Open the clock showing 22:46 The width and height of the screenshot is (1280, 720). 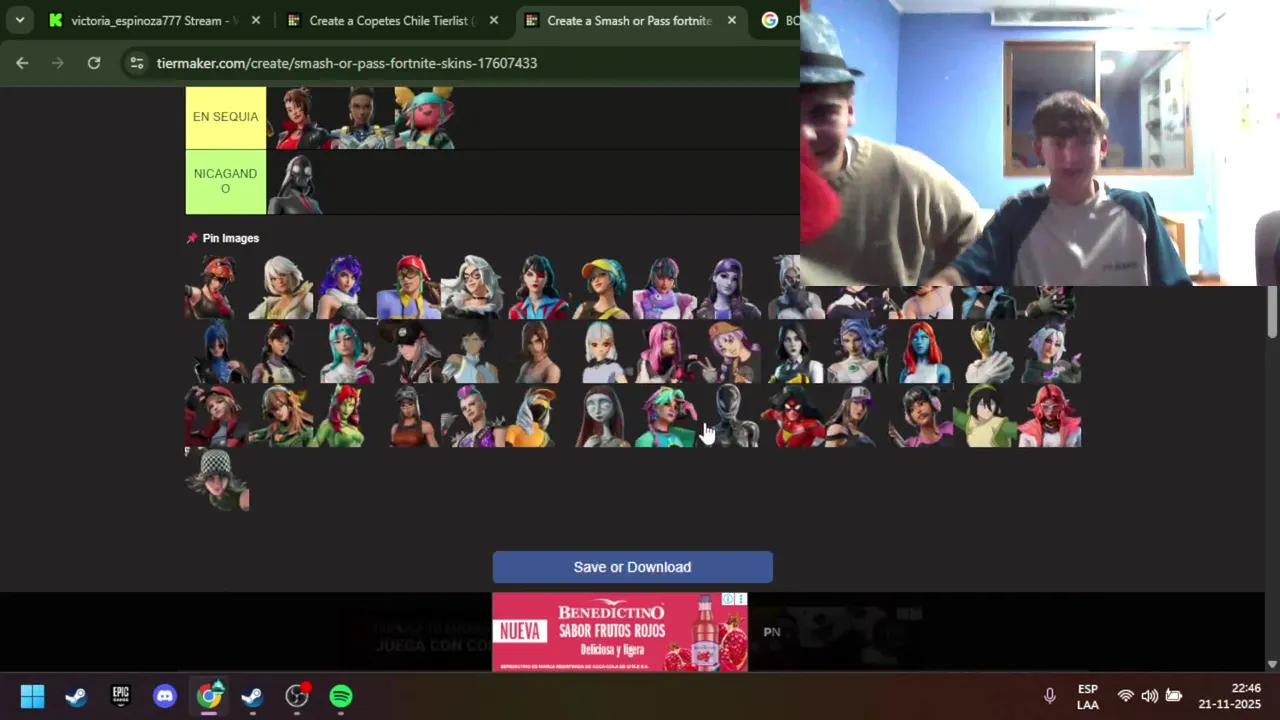(x=1230, y=696)
